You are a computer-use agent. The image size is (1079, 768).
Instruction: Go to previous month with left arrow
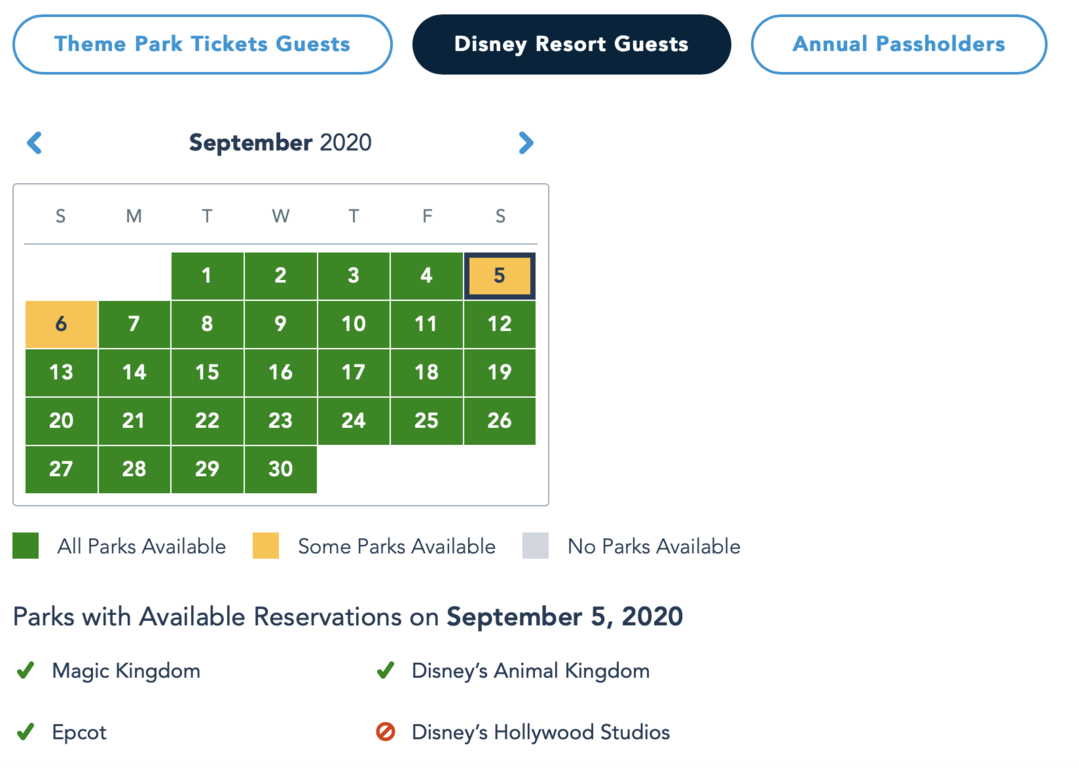pyautogui.click(x=35, y=143)
